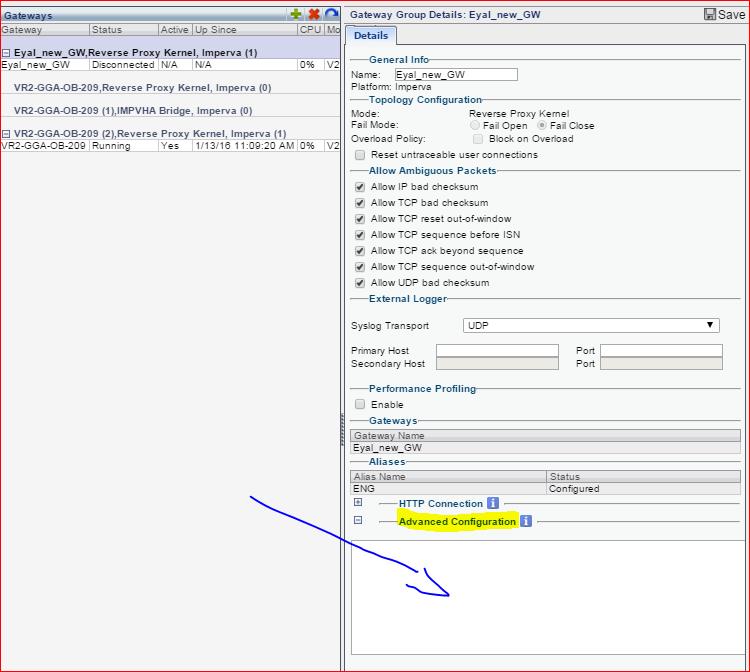The width and height of the screenshot is (750, 672).
Task: Click Gateway Name column header
Action: 545,435
